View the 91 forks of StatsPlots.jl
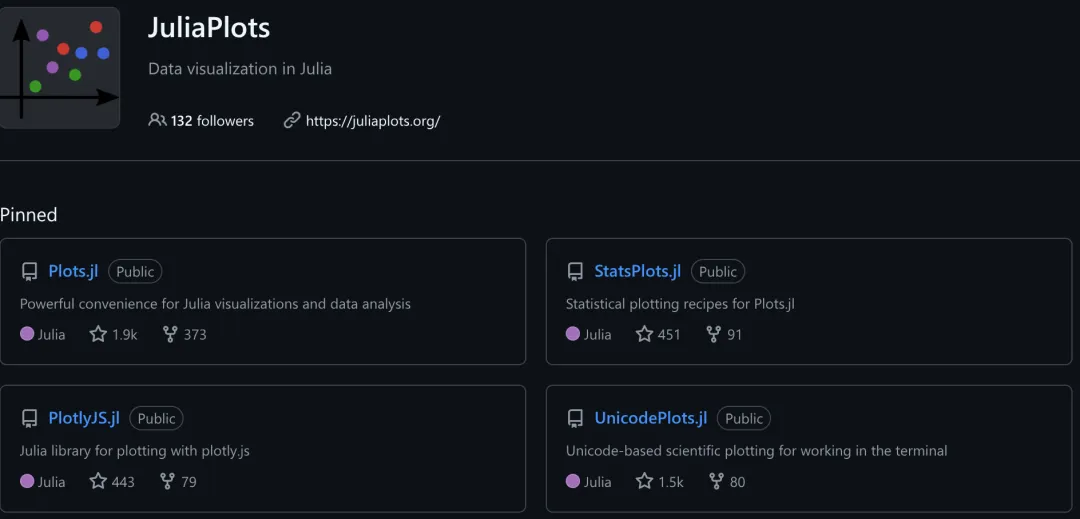 tap(724, 334)
